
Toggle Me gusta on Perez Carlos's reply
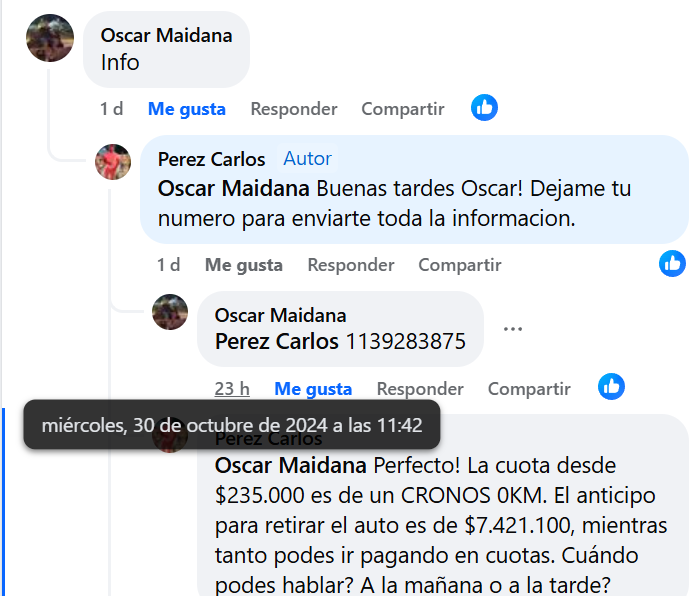click(x=244, y=265)
